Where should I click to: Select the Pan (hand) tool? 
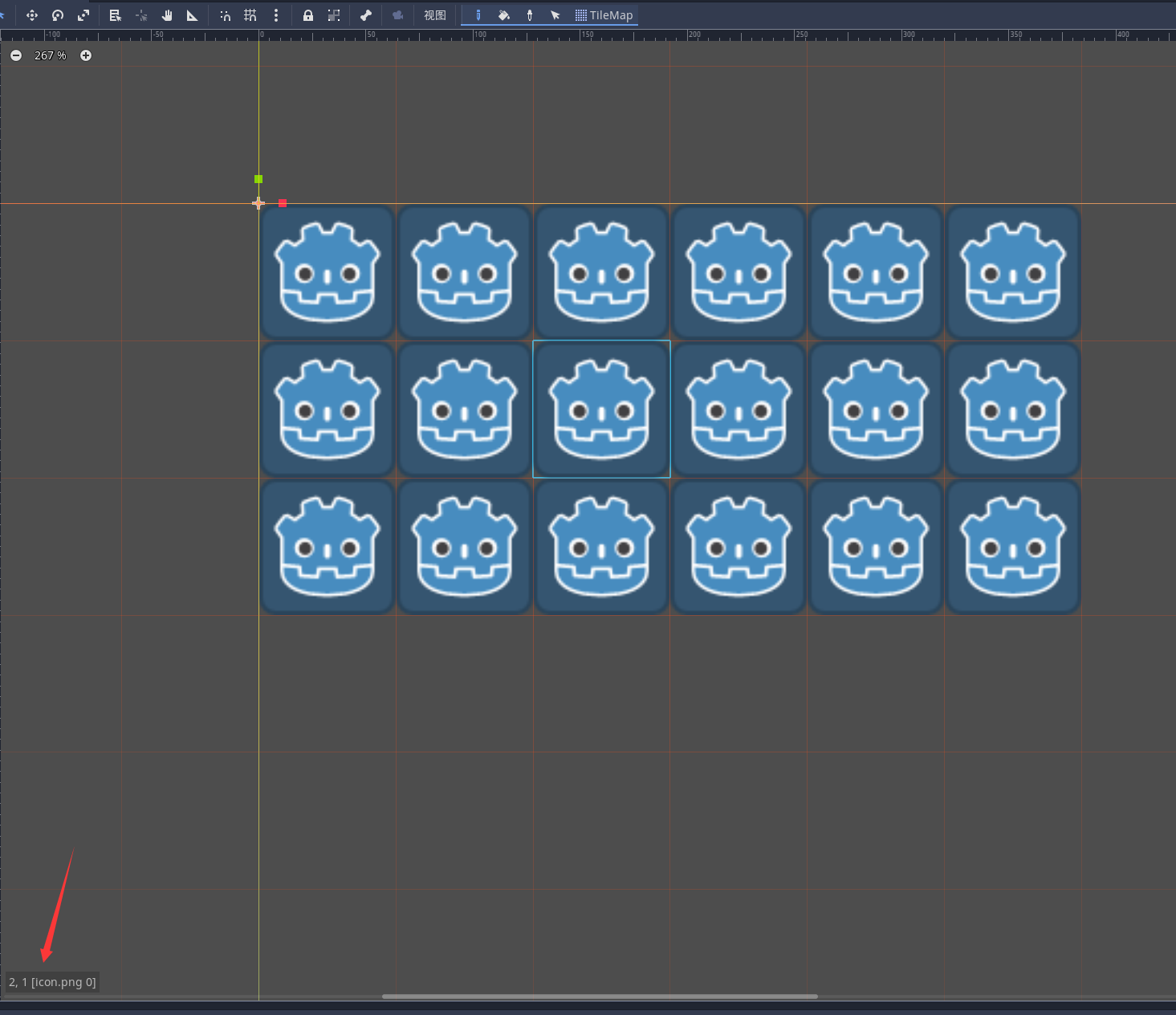point(167,15)
